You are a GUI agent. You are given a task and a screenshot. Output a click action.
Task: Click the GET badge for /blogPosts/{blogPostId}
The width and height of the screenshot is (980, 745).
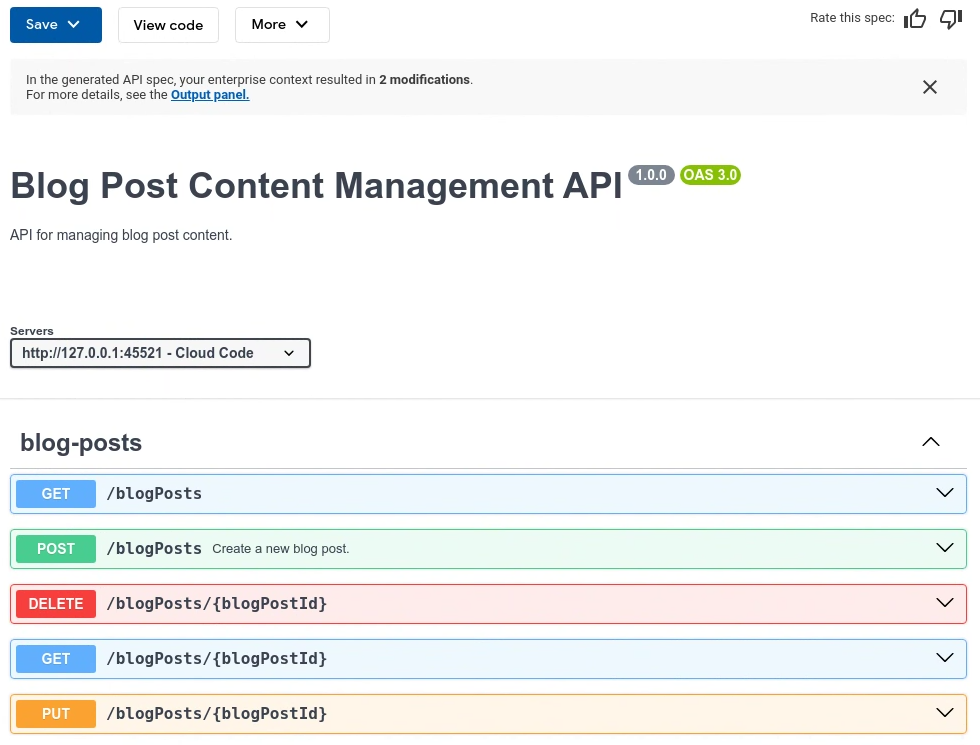point(56,659)
